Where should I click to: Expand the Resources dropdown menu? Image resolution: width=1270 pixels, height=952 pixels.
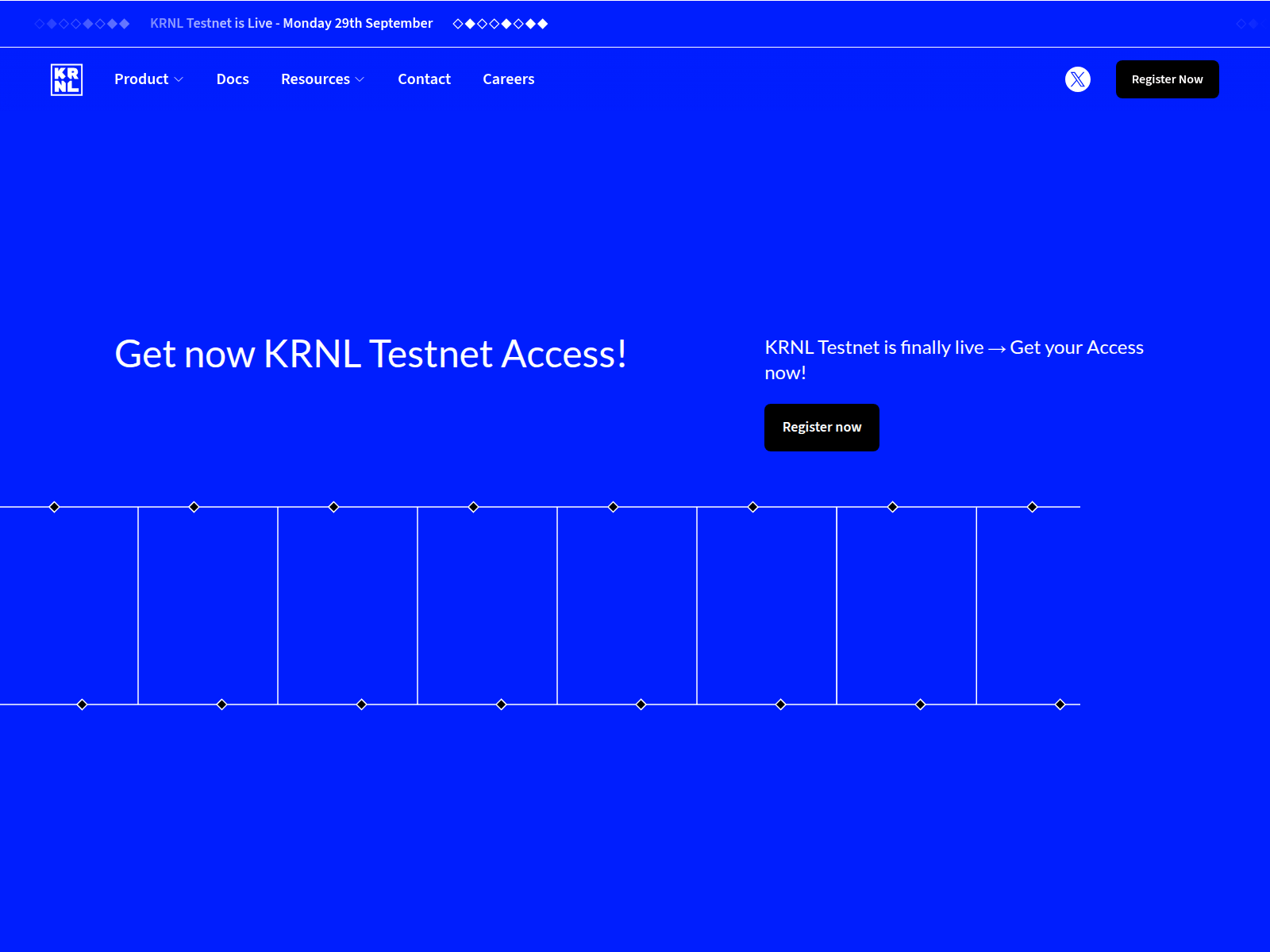316,79
